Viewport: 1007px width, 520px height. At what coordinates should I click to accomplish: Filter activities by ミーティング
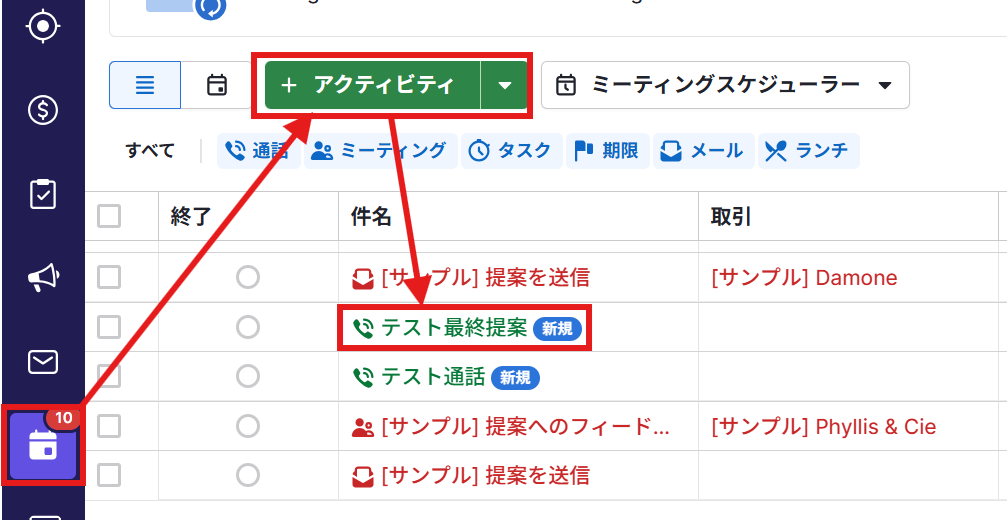[x=380, y=151]
